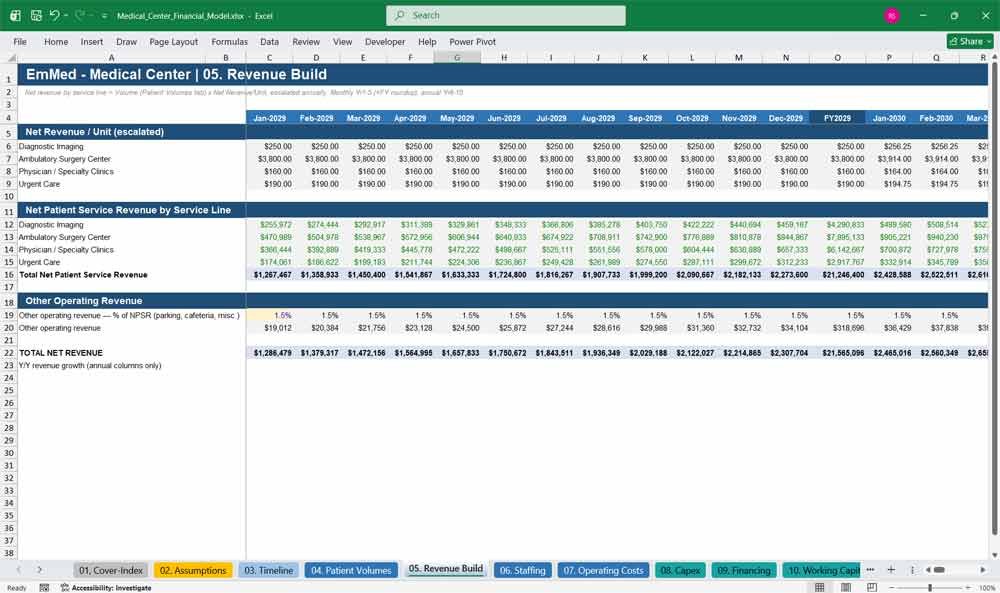Image resolution: width=1000 pixels, height=593 pixels.
Task: Open the Help ribbon tab
Action: pyautogui.click(x=427, y=41)
